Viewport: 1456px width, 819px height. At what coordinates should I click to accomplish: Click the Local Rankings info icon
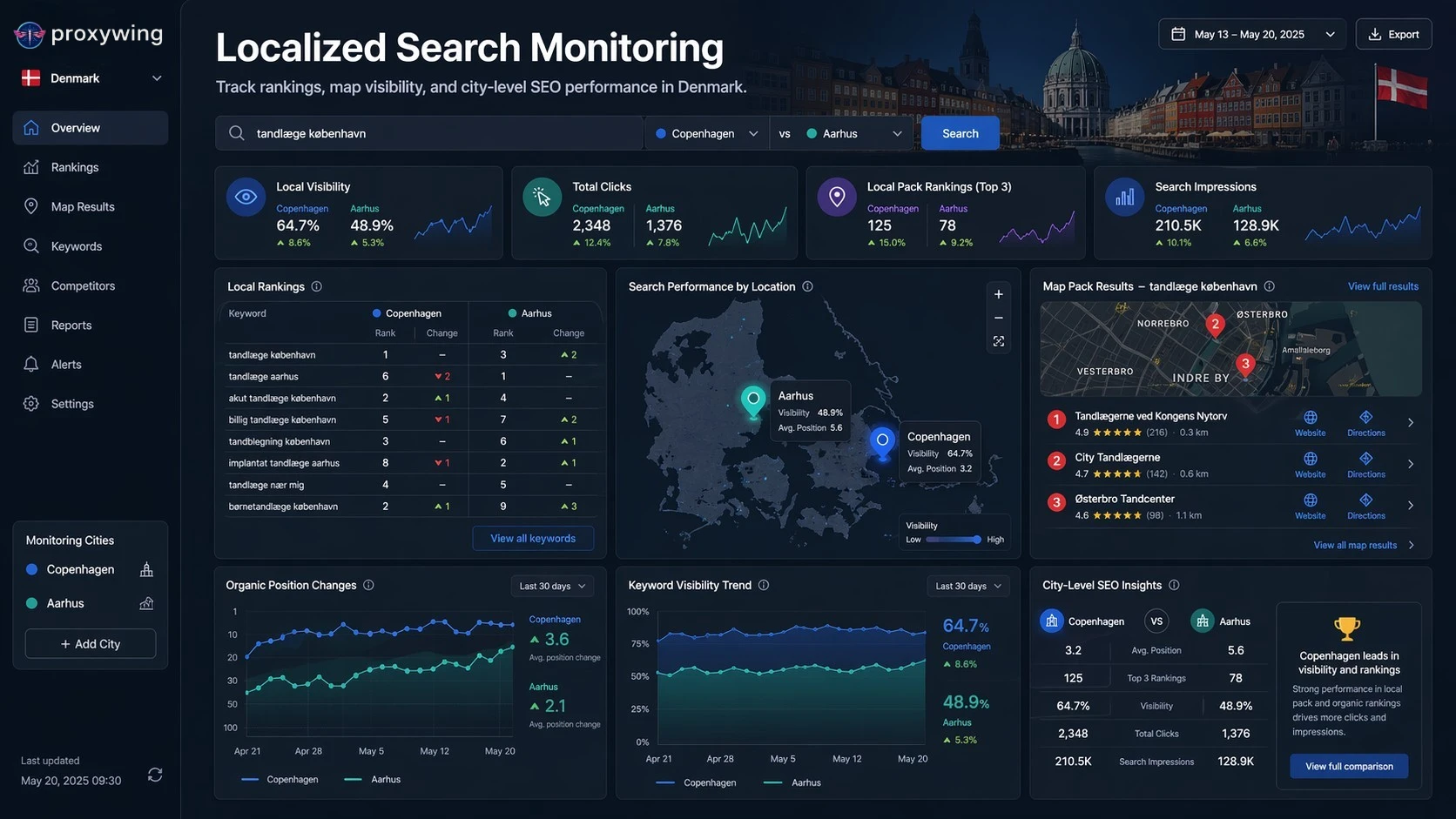(x=317, y=286)
